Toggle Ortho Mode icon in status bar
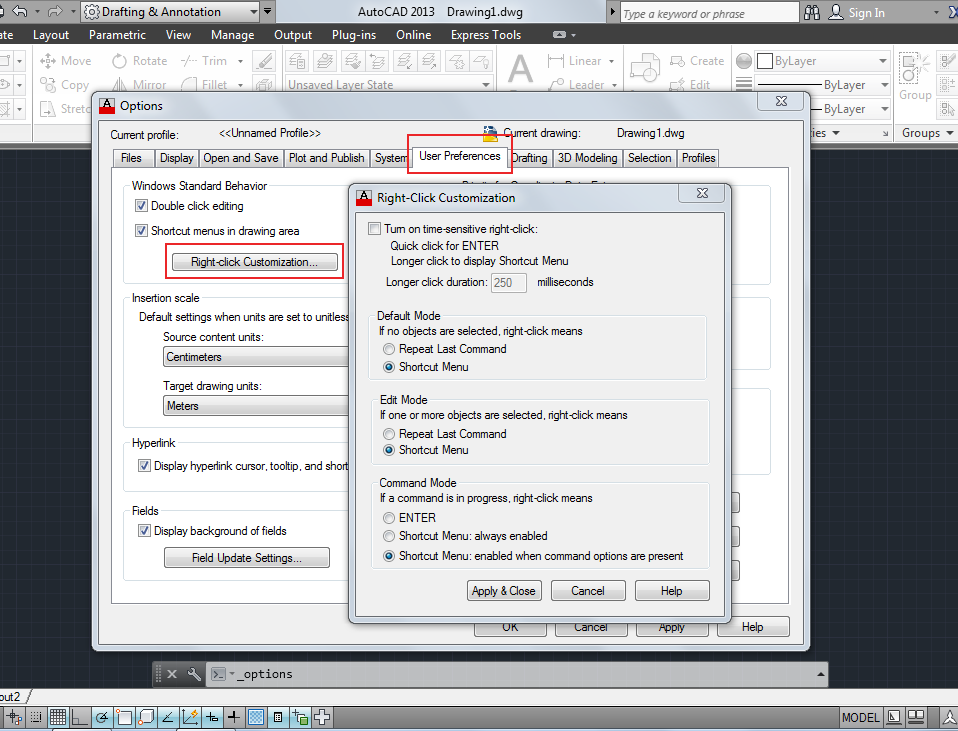 click(80, 718)
